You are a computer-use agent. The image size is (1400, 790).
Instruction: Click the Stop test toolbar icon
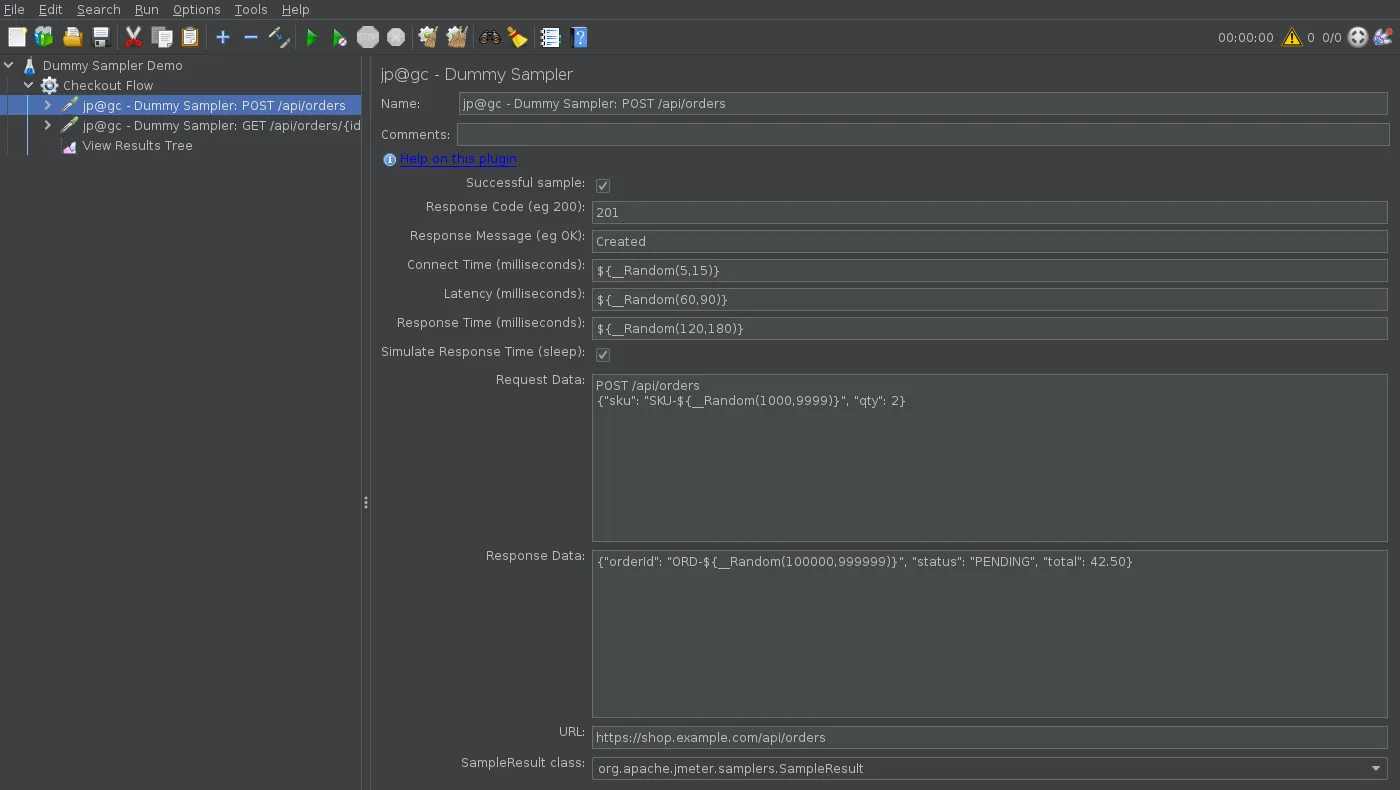tap(368, 37)
